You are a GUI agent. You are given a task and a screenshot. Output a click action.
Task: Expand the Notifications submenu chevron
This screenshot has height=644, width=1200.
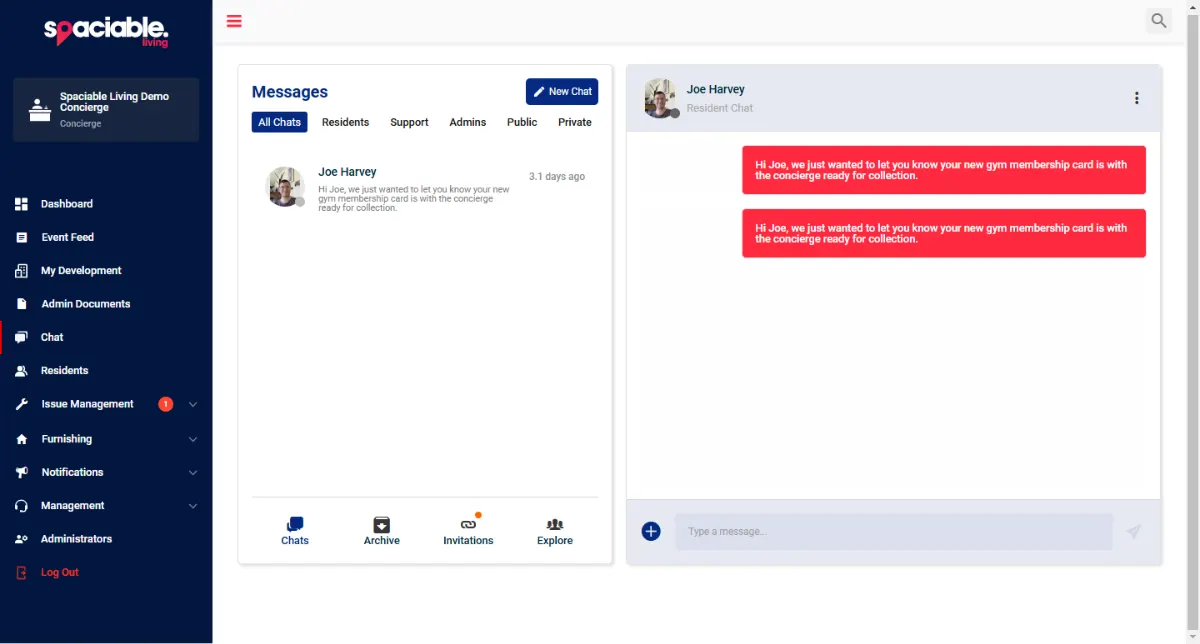pyautogui.click(x=193, y=472)
